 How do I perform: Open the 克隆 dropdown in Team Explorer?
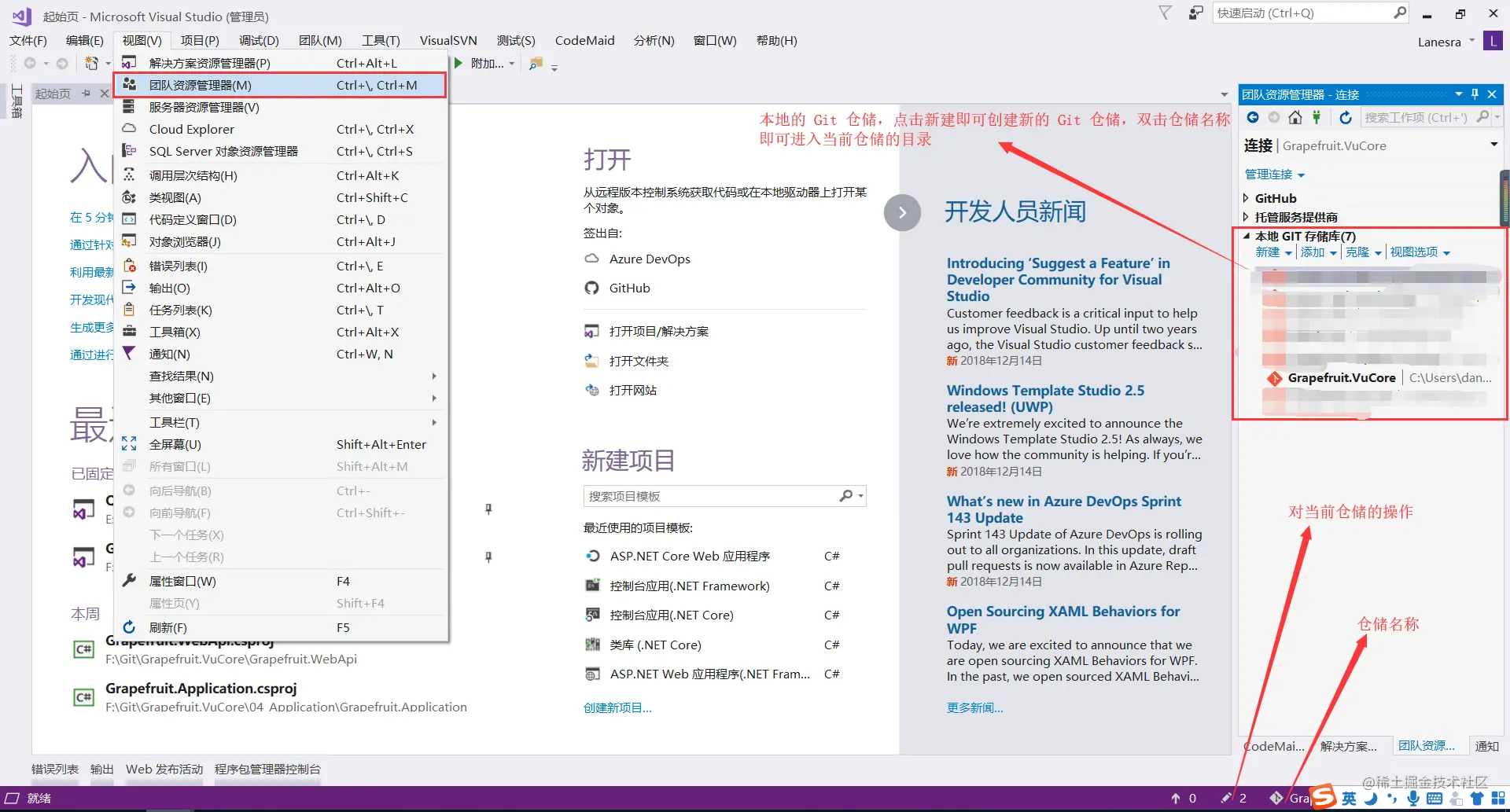click(x=1363, y=252)
